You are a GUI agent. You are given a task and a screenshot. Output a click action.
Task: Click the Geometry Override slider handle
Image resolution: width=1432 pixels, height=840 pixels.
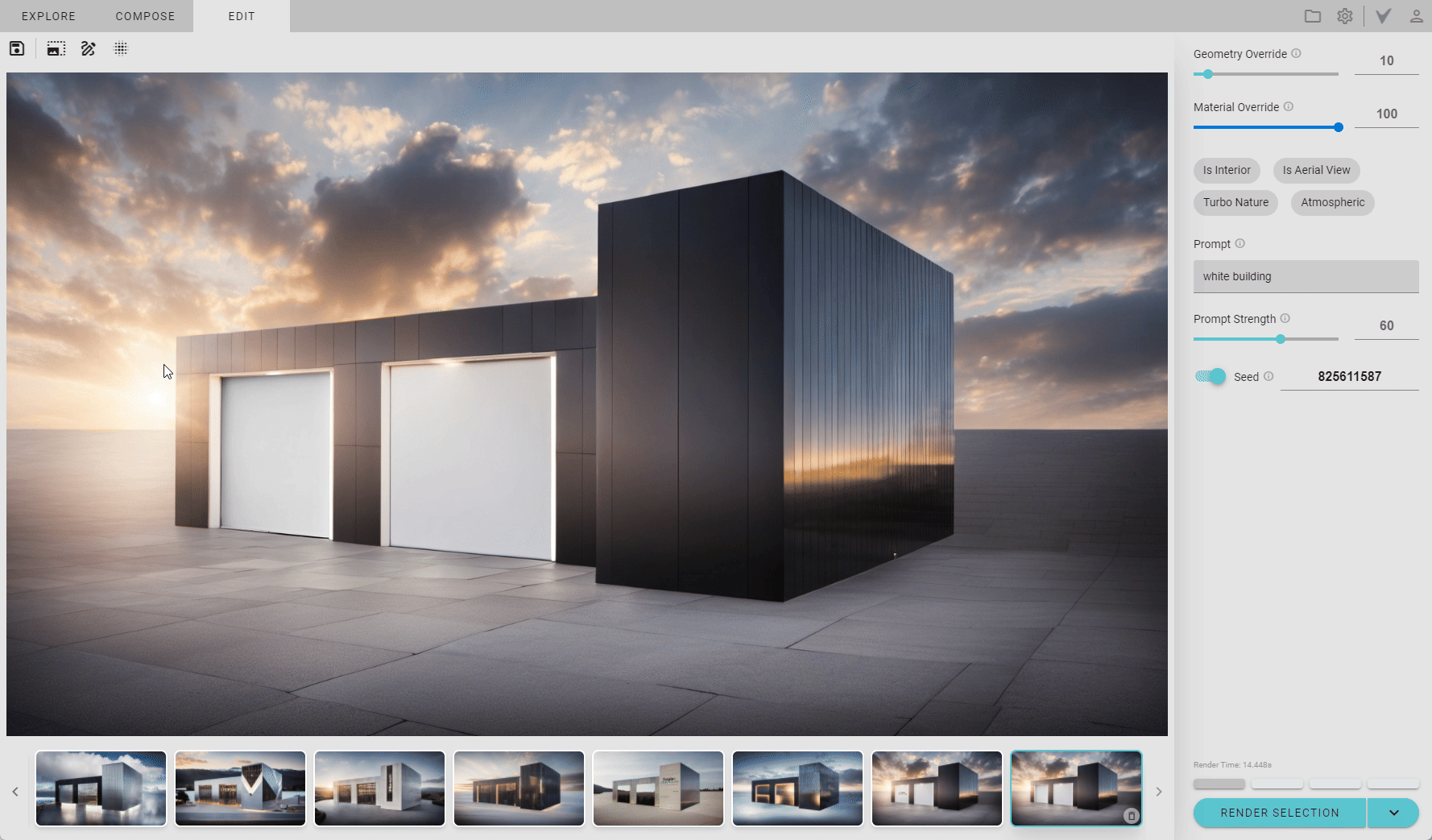coord(1208,74)
